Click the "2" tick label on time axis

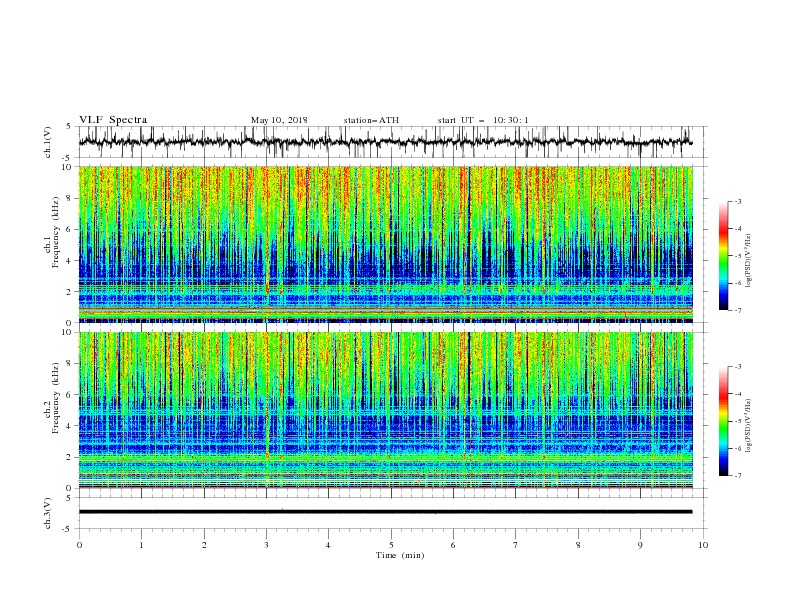[204, 545]
